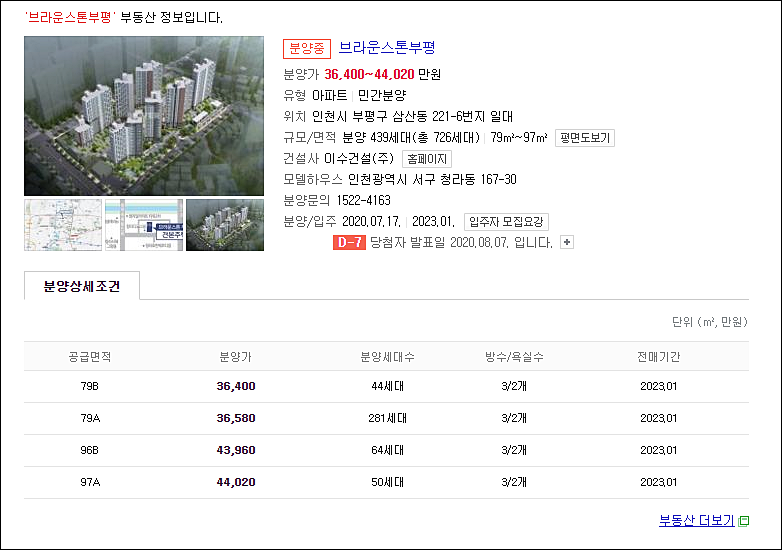Click the 44세대 household count
Screen dimensions: 782x550
pos(388,386)
